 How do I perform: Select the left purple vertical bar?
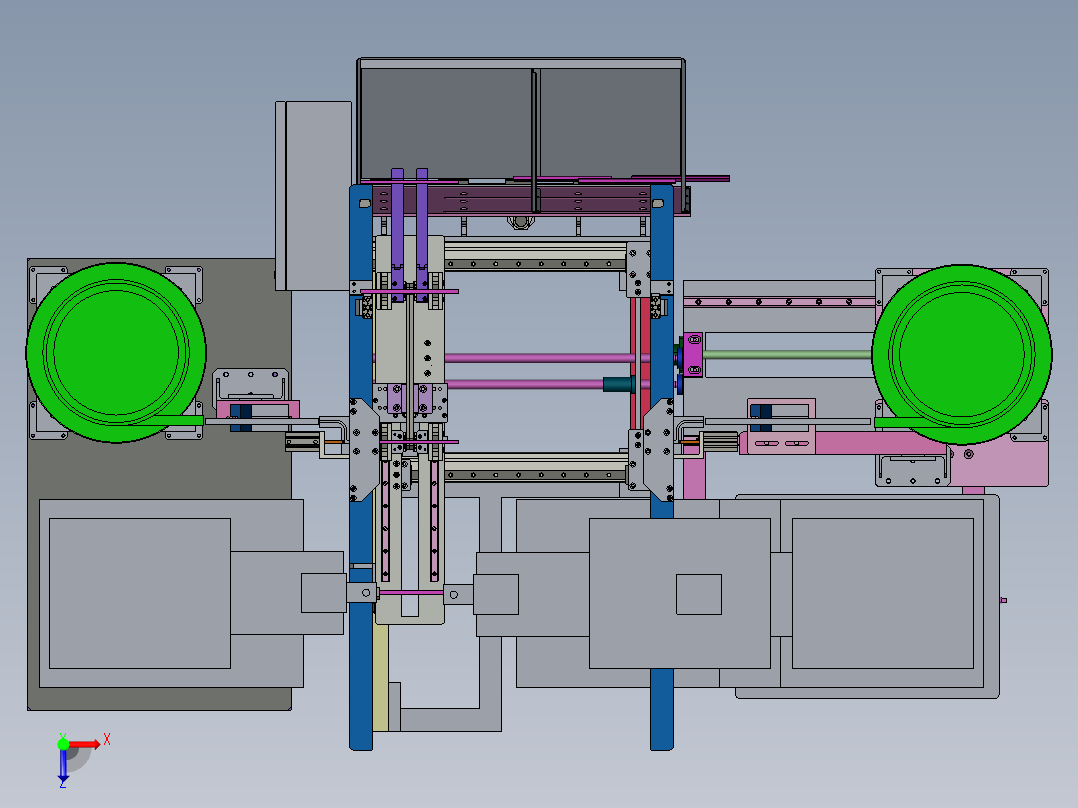tap(397, 236)
